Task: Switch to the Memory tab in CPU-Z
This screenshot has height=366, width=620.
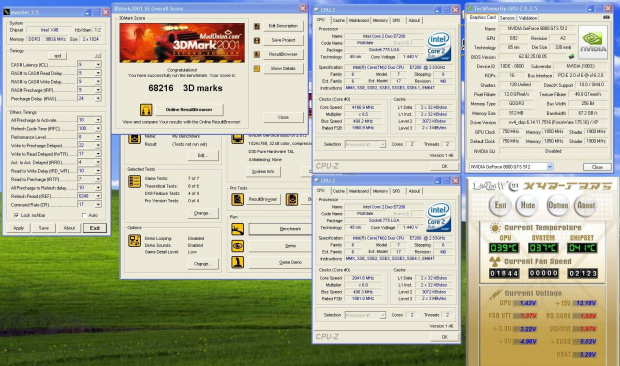Action: coord(380,20)
